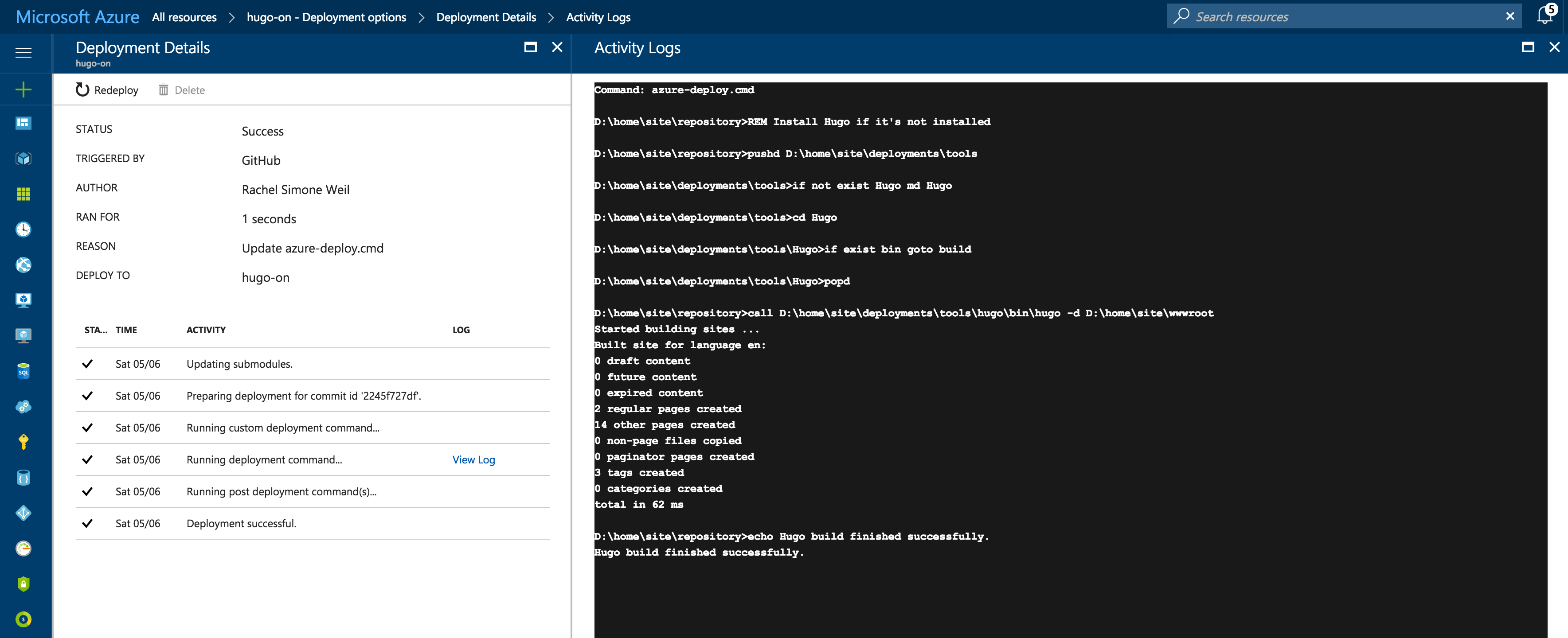This screenshot has width=1568, height=638.
Task: Open SQL databases sidebar icon
Action: pos(23,371)
